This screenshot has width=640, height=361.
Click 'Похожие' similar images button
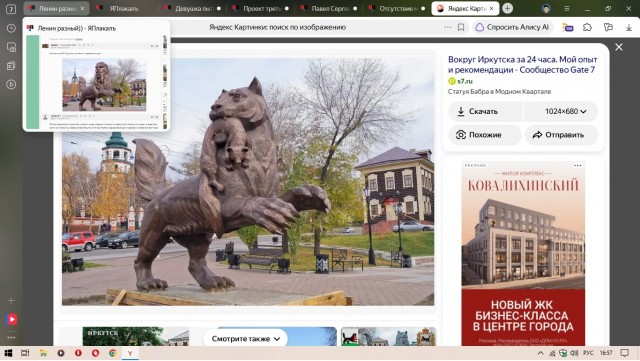click(x=485, y=135)
